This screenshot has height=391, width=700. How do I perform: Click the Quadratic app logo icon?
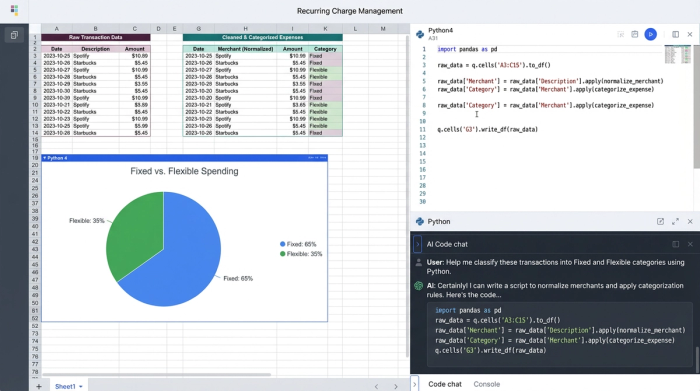(x=14, y=10)
